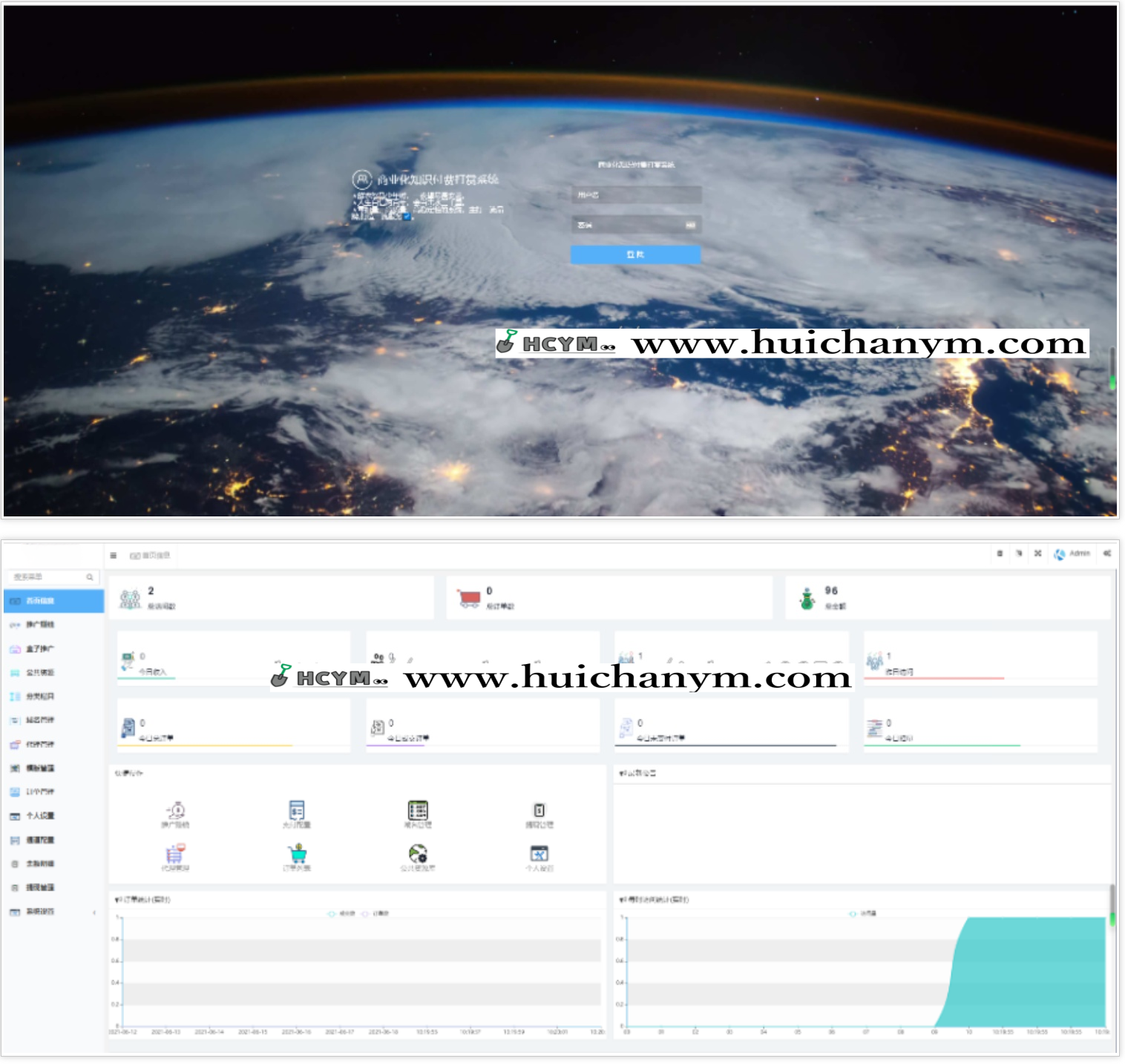The width and height of the screenshot is (1125, 1064).
Task: Switch to the home page tab in header
Action: 151,555
